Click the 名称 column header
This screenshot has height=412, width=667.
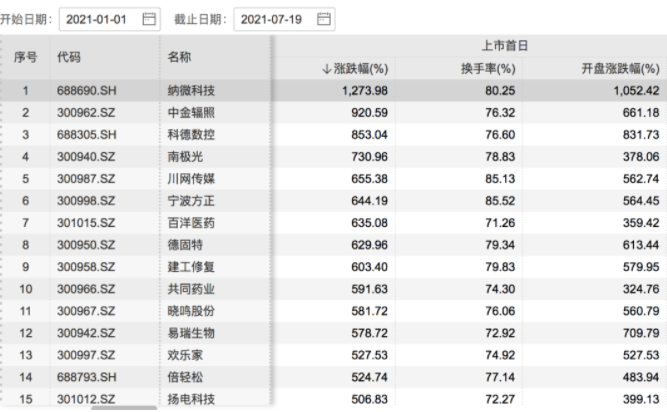click(179, 57)
